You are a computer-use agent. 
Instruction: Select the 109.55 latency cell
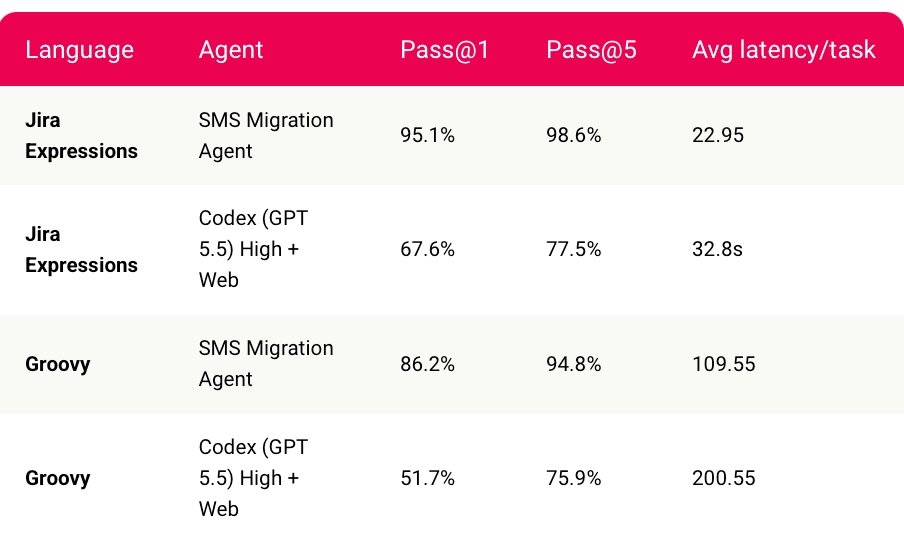724,364
